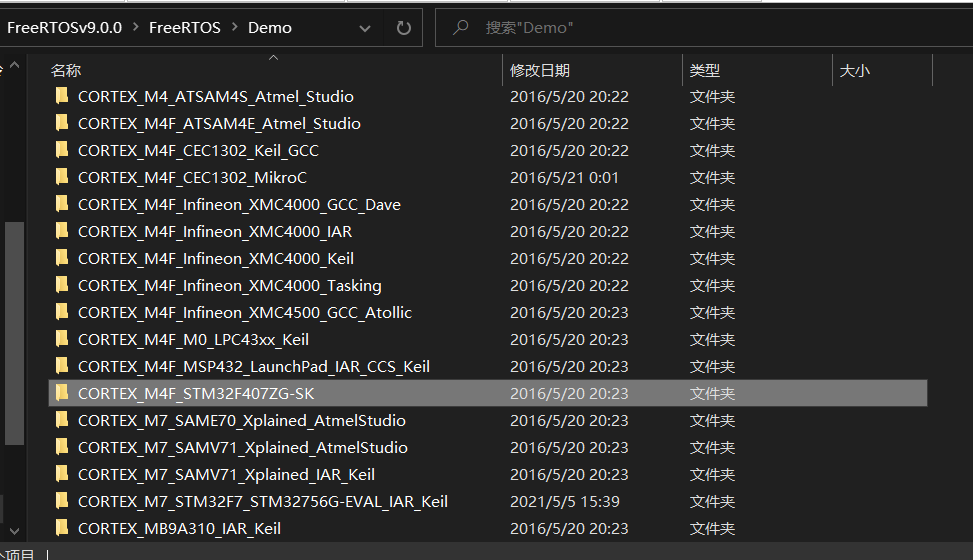Select the CORTEX_M4_ATSAM4S_Atmel_Studio folder name
Screen dimensions: 973x560
point(216,97)
